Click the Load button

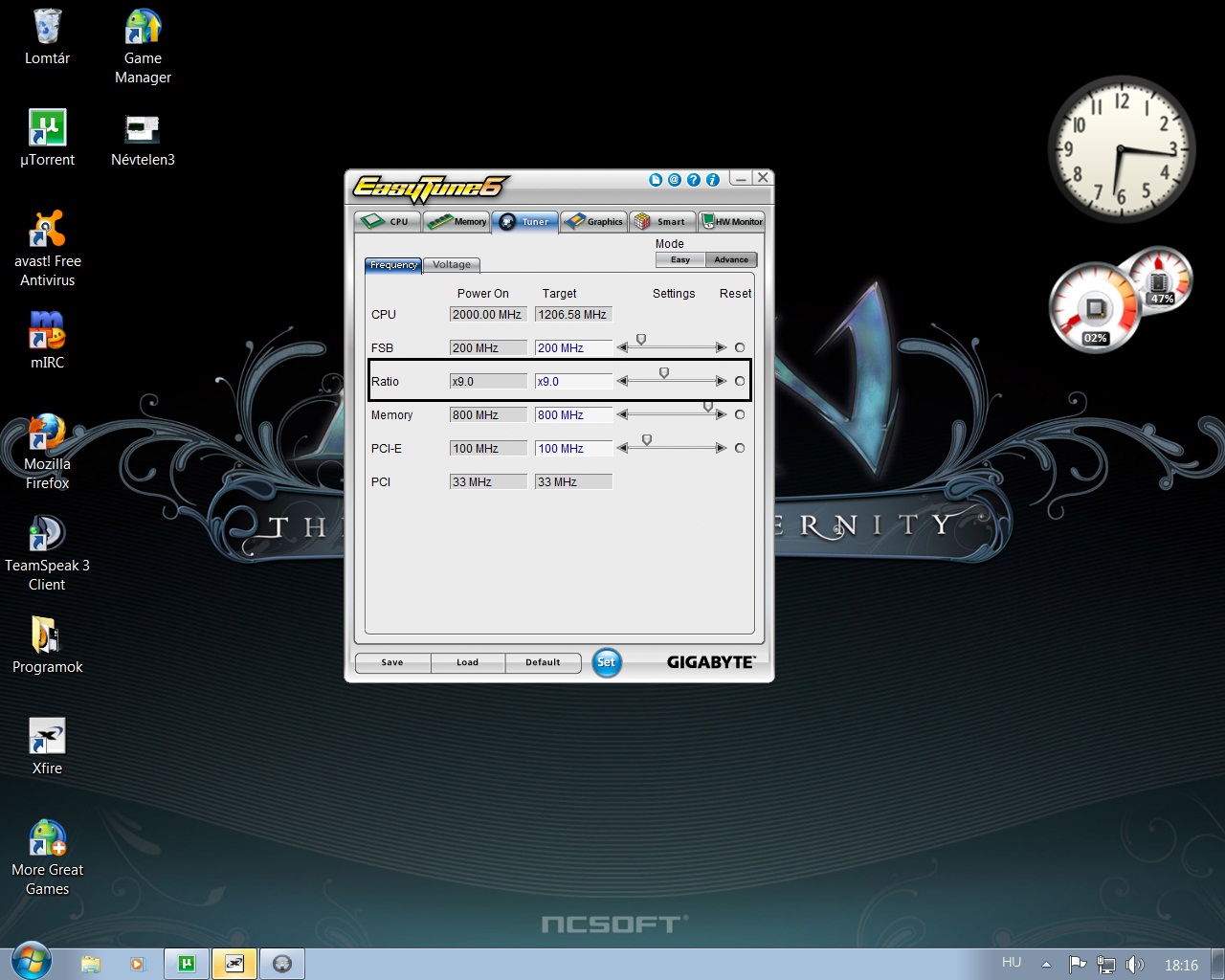[467, 662]
